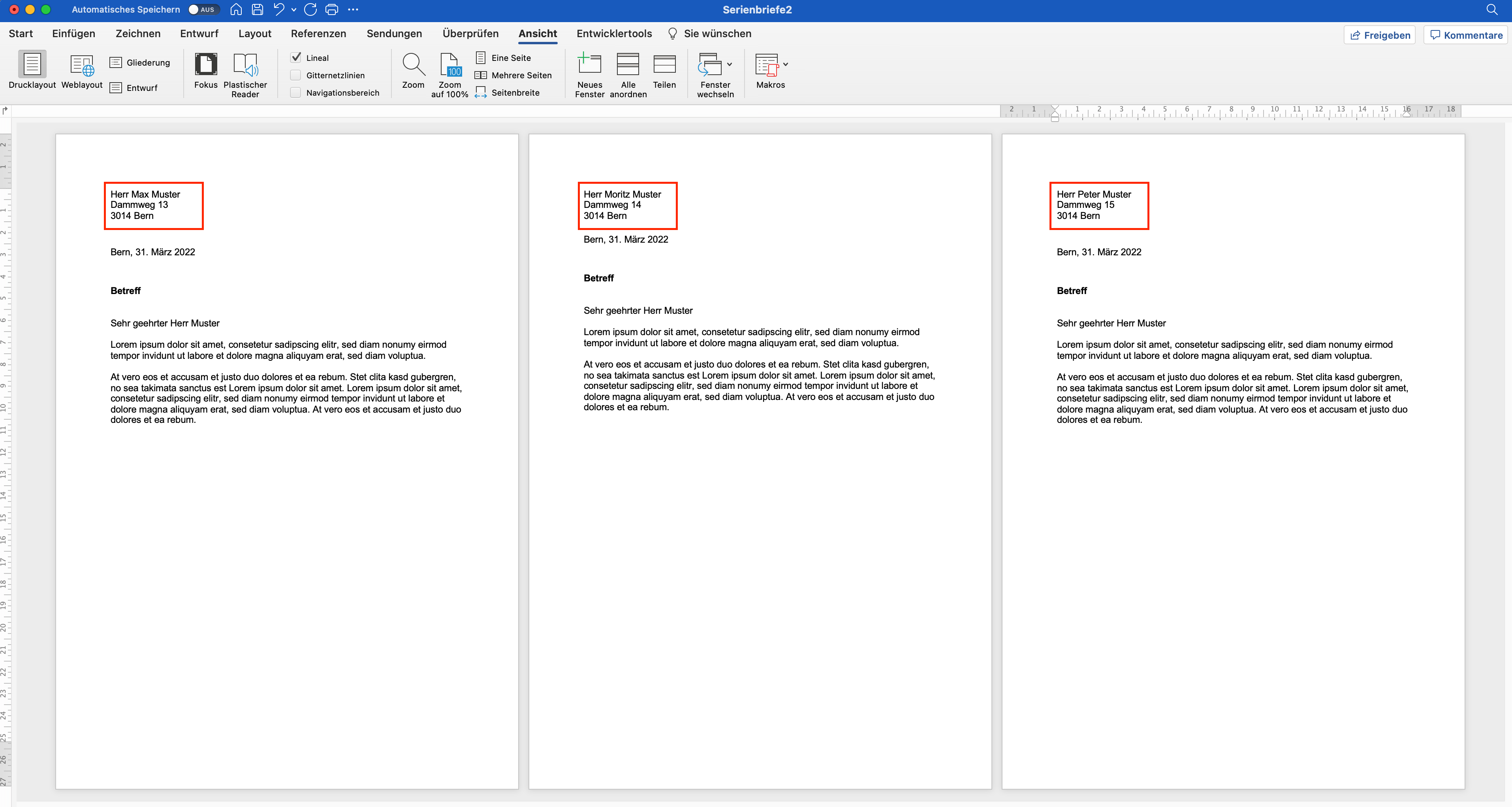Toggle Automatisches Speichern switch

pyautogui.click(x=203, y=9)
